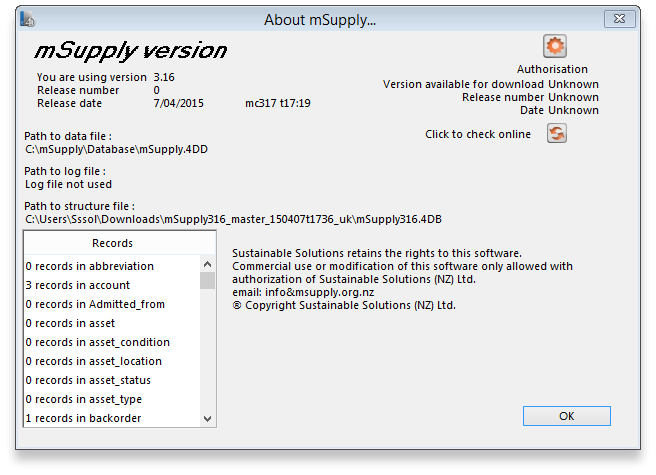Select '0 records in asset' row
Image resolution: width=656 pixels, height=475 pixels.
70,323
